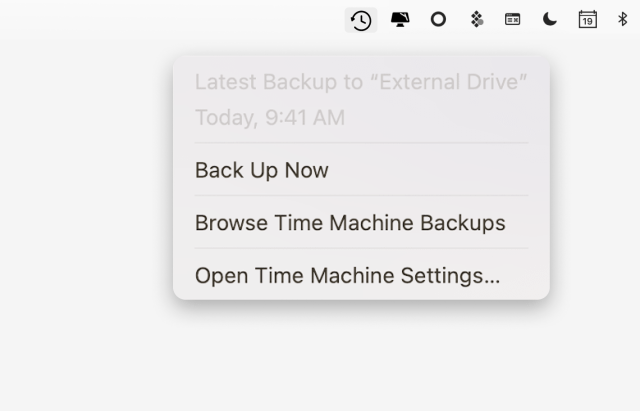Open the black display monitor menu bar icon
Viewport: 640px width, 411px height.
click(x=400, y=20)
